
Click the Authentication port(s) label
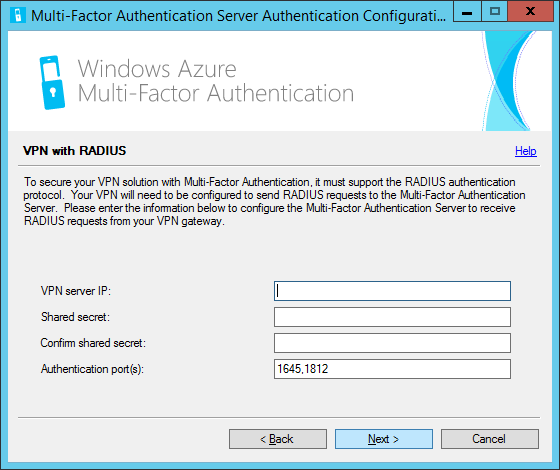[x=92, y=369]
